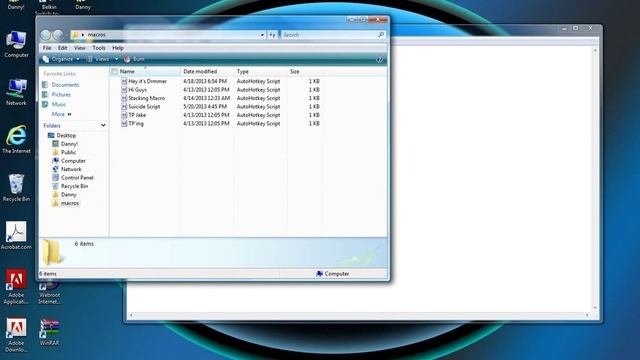Open the Edit menu
Image resolution: width=640 pixels, height=360 pixels.
(62, 48)
